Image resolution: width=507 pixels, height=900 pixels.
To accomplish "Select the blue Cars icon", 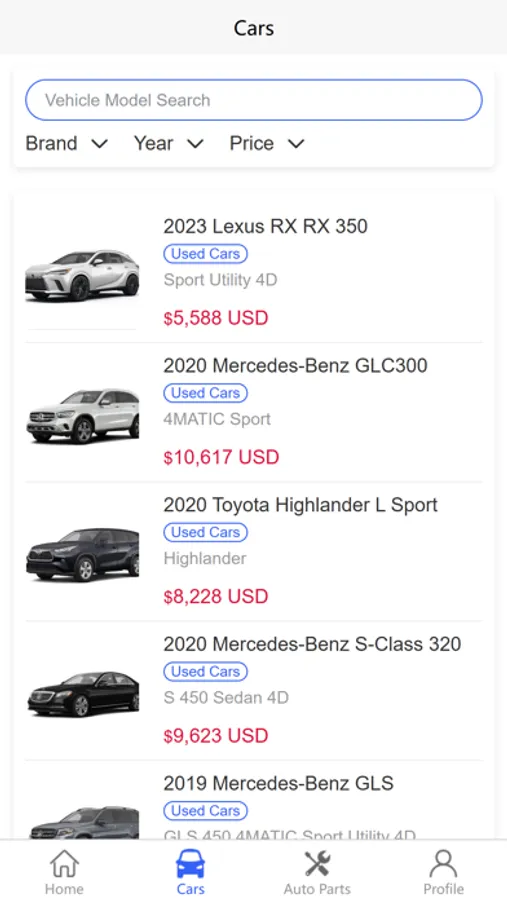I will 190,864.
